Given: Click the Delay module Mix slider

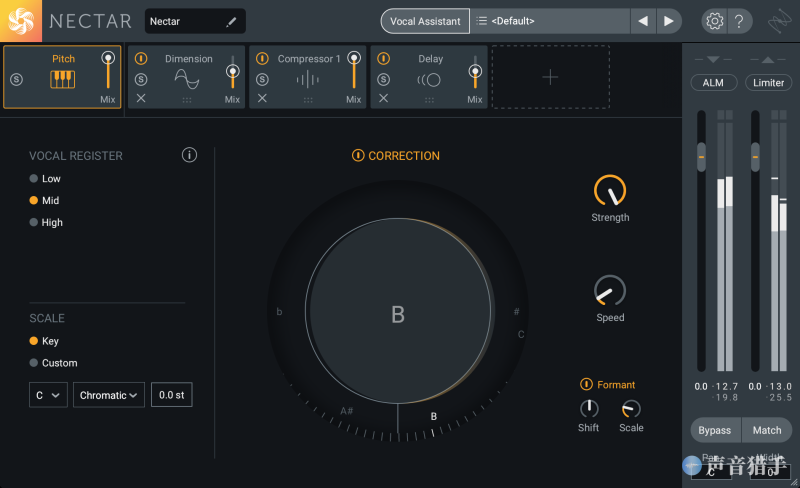Looking at the screenshot, I should 476,72.
